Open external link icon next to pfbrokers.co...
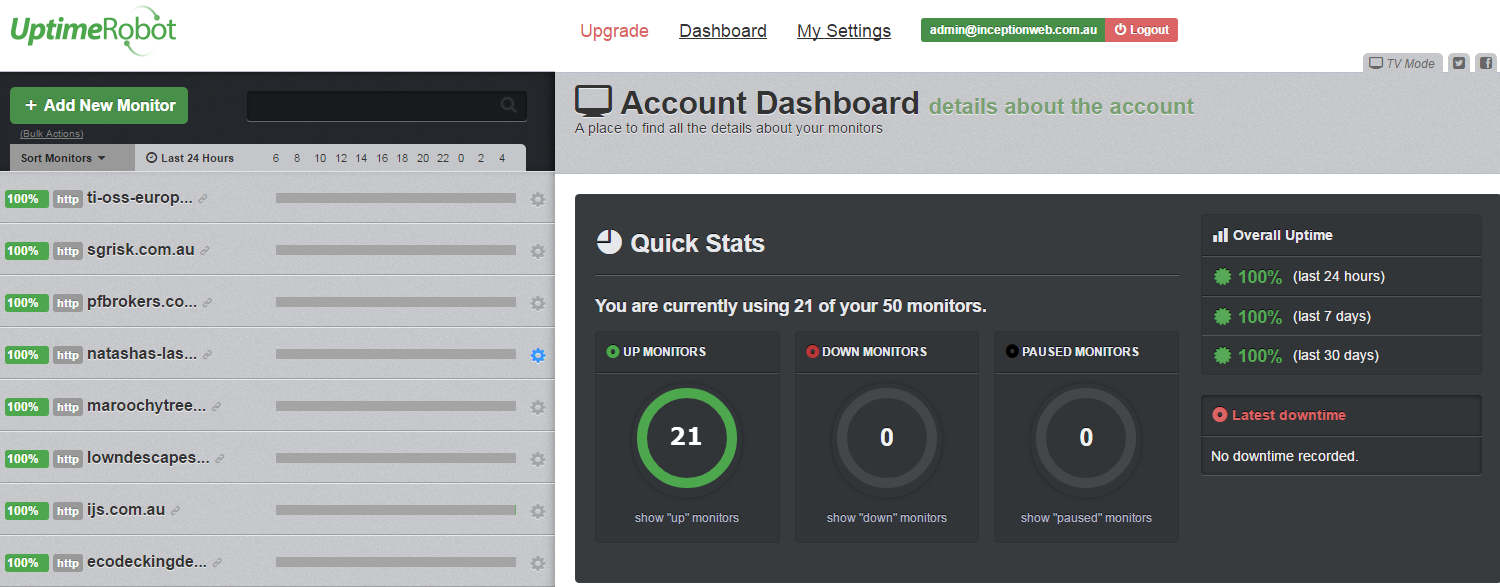Viewport: 1500px width, 587px height. pyautogui.click(x=208, y=303)
